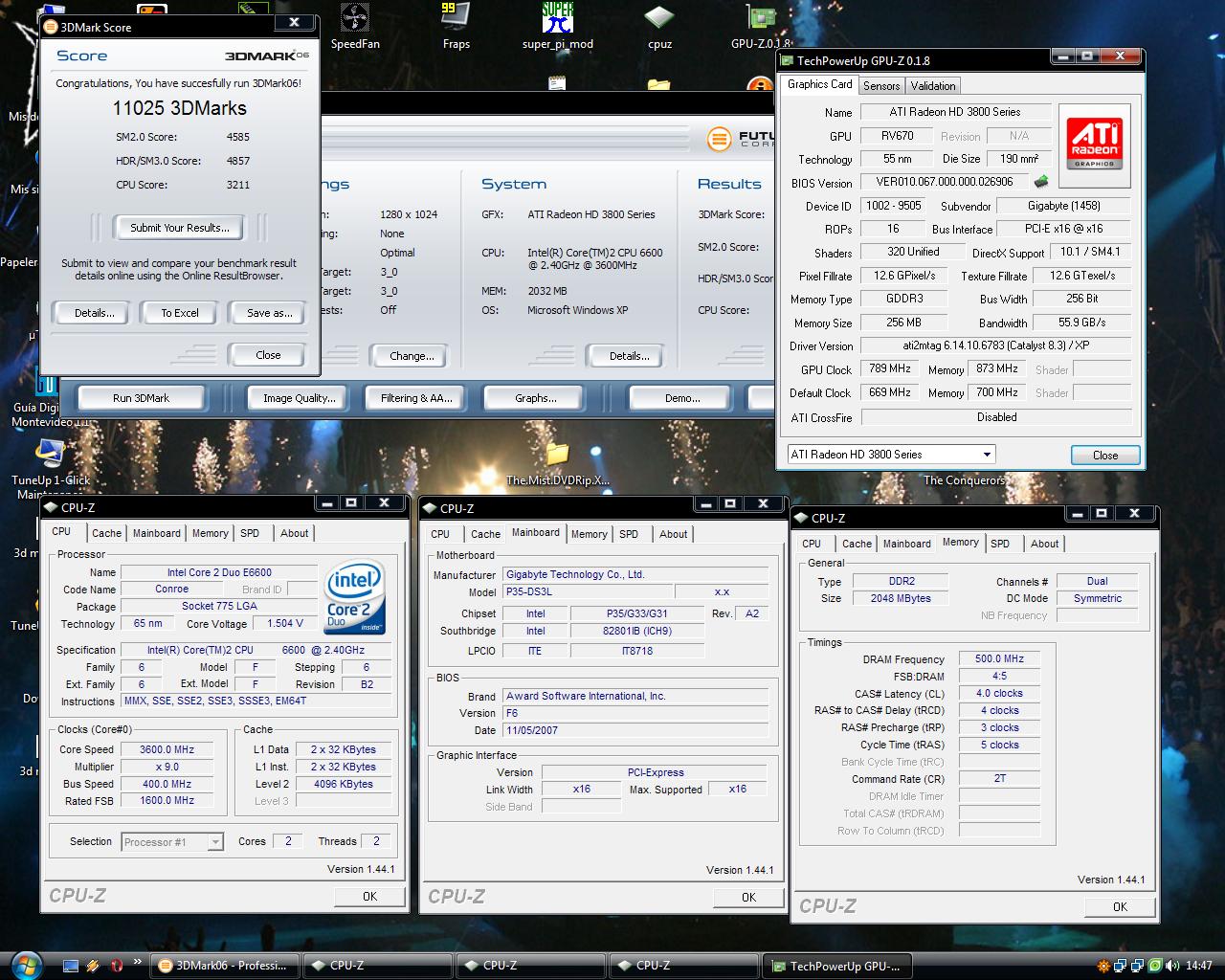
Task: Click the ATI Radeon logo in GPU-Z
Action: (1095, 145)
